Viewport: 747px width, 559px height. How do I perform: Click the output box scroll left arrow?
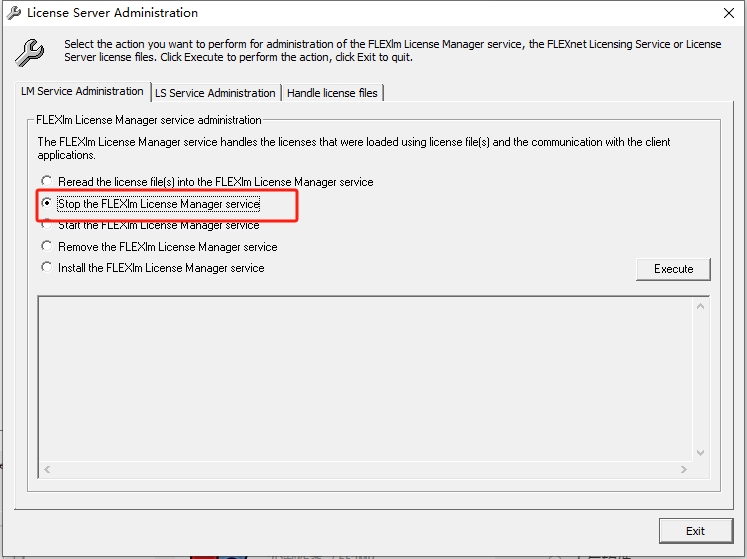(x=46, y=468)
